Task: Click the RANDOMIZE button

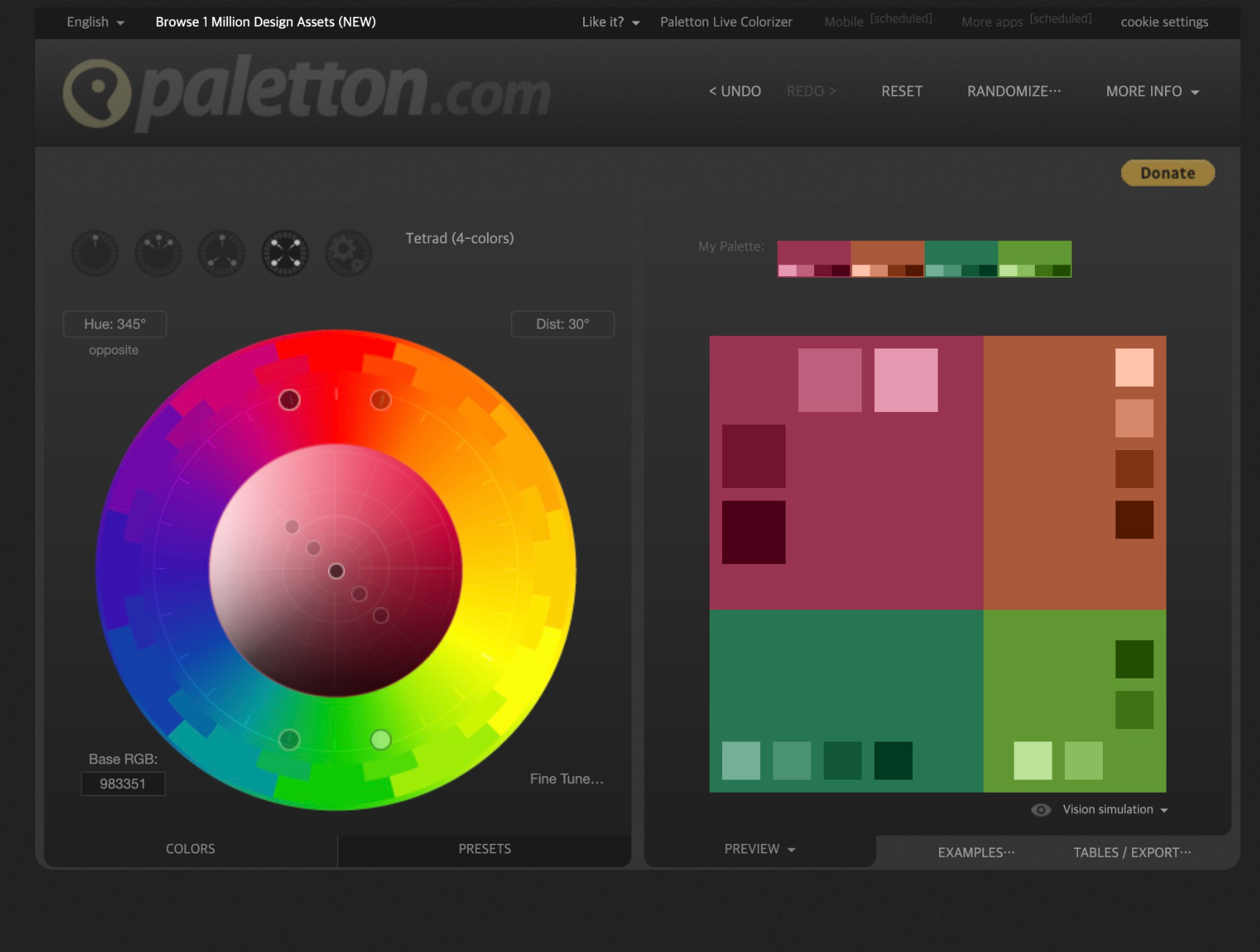Action: 1014,91
